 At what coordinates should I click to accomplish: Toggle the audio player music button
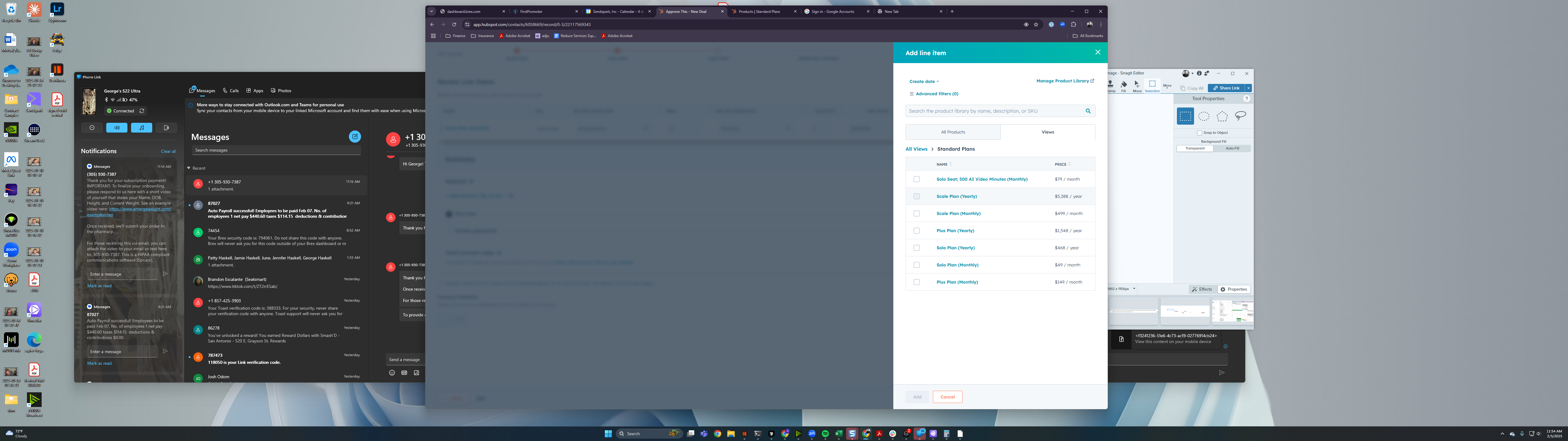click(142, 128)
